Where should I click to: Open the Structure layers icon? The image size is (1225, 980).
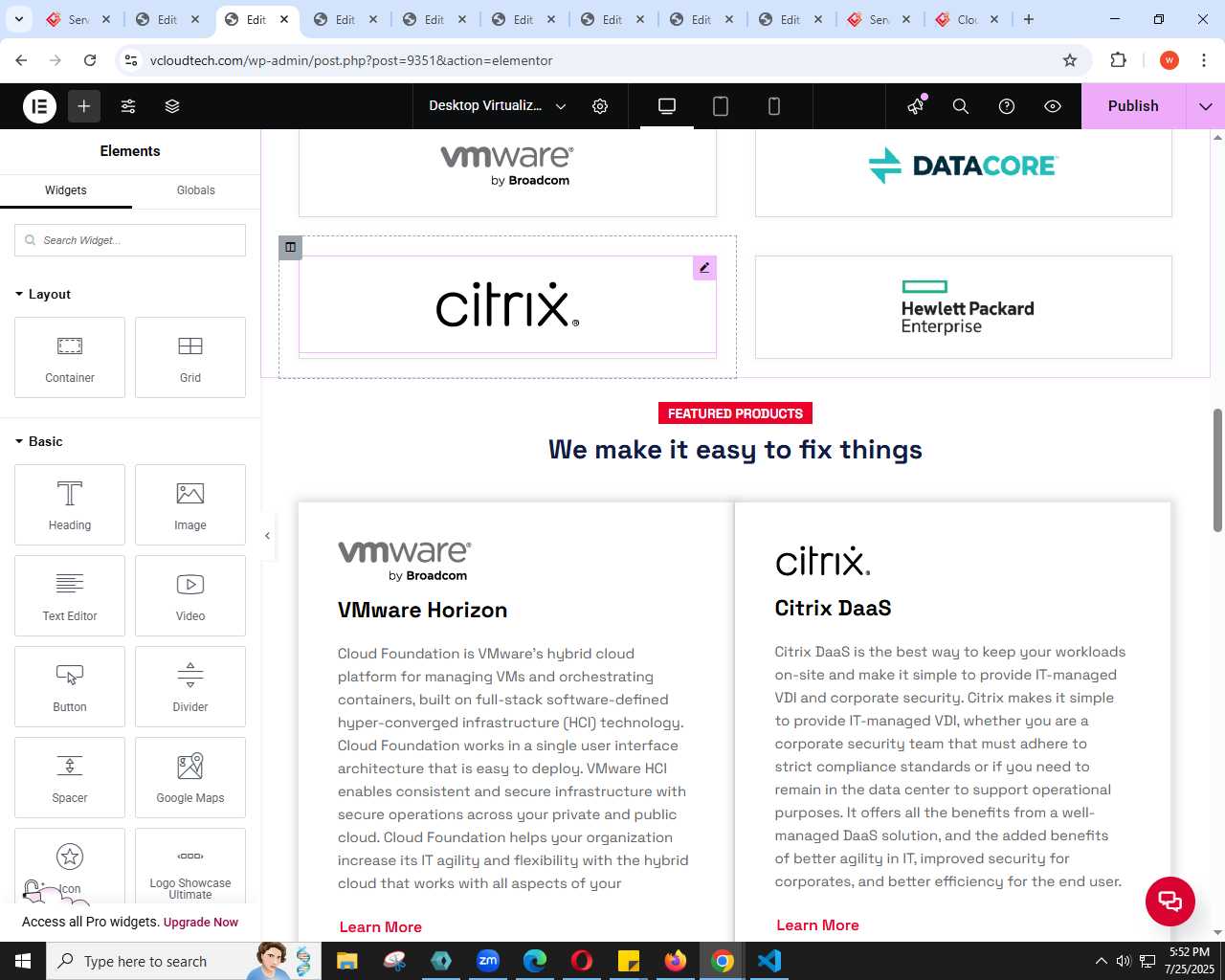(x=172, y=106)
